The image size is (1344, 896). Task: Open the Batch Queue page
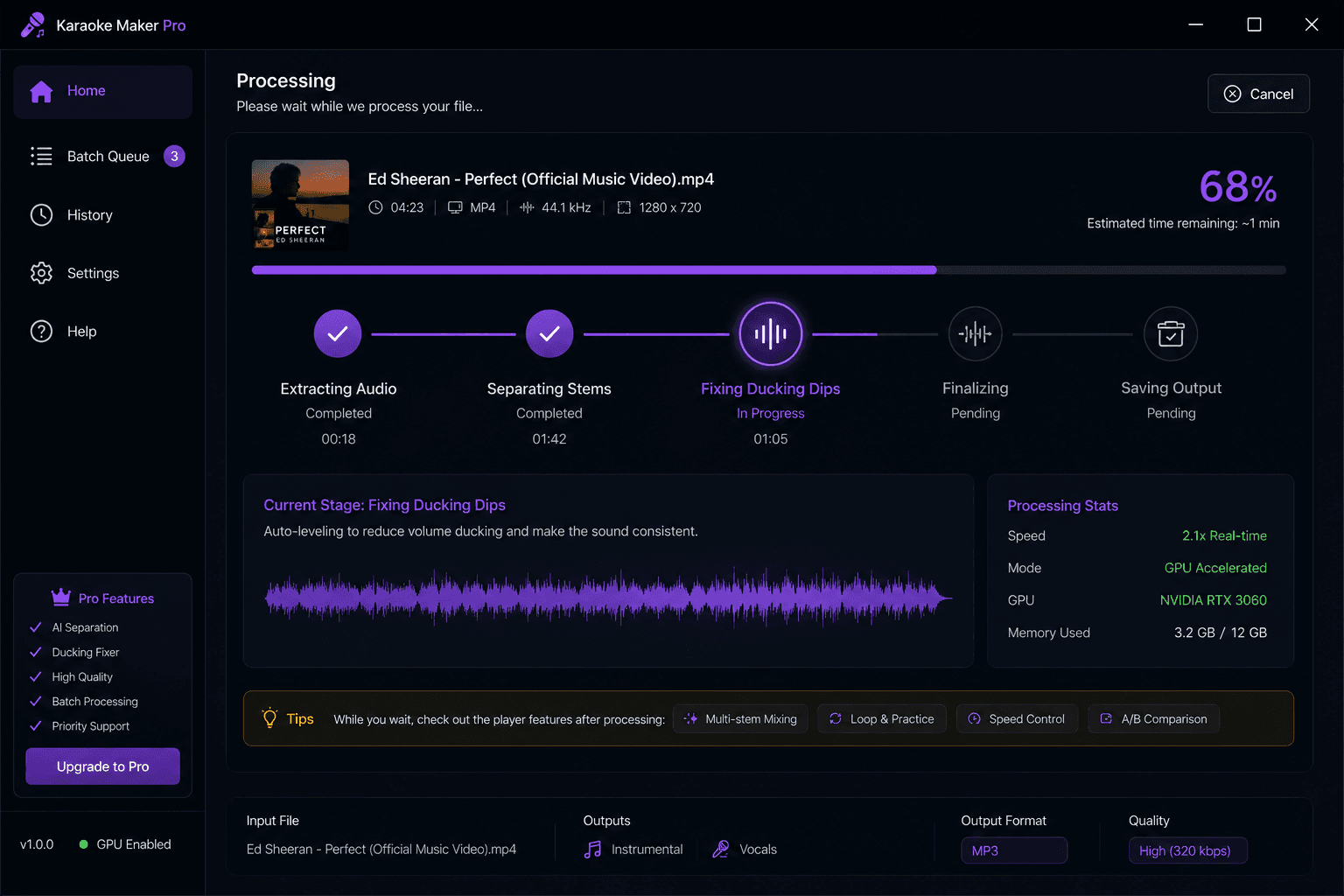102,157
